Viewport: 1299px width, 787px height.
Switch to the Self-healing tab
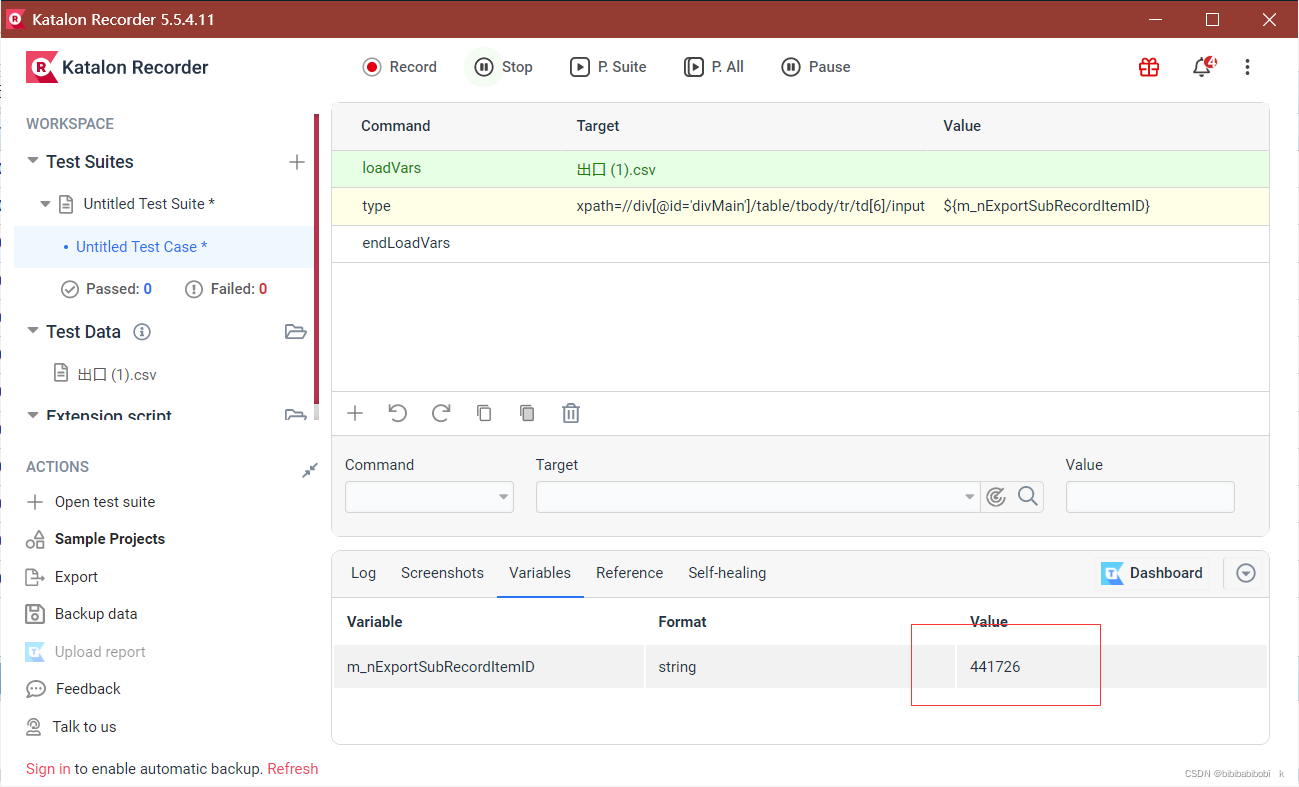pyautogui.click(x=727, y=573)
